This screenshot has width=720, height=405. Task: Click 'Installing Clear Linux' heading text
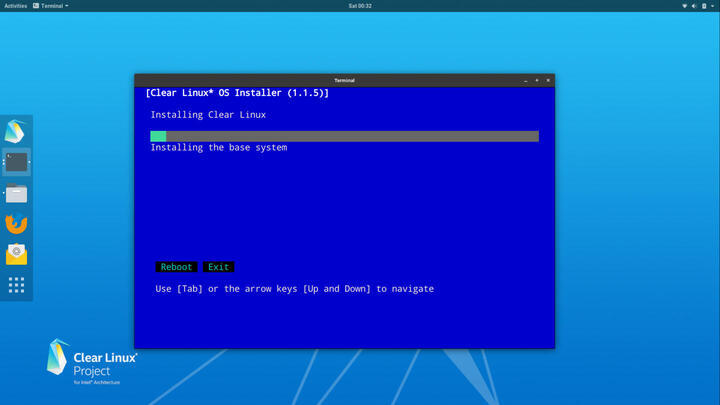click(208, 115)
